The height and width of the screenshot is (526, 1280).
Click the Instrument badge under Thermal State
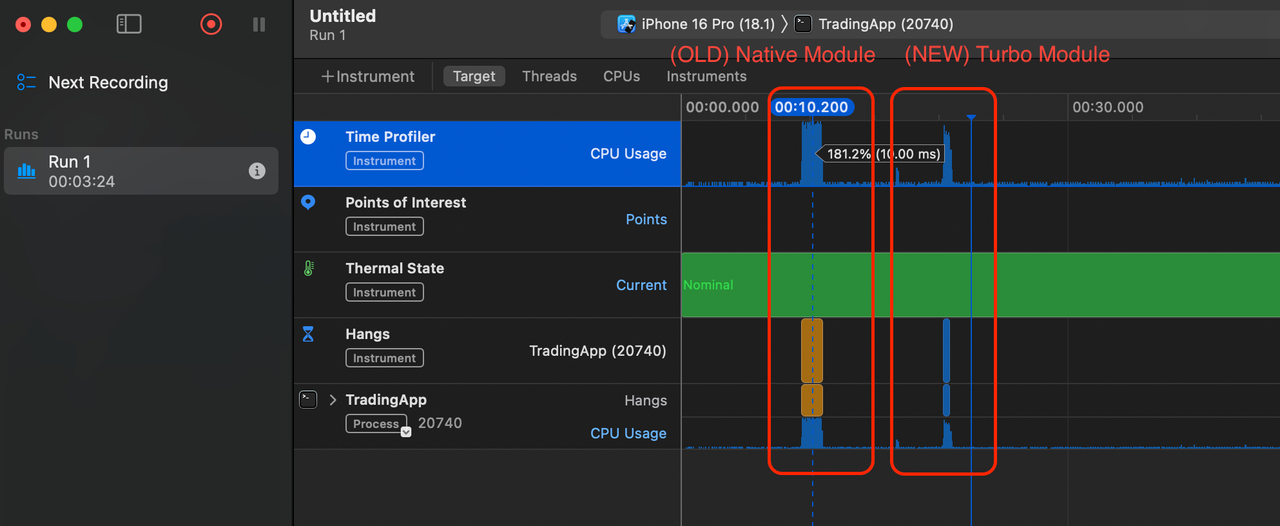click(384, 293)
